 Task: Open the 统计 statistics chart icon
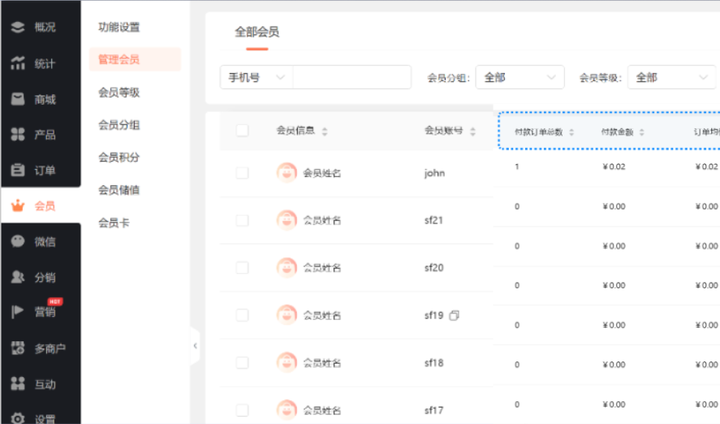[x=18, y=64]
